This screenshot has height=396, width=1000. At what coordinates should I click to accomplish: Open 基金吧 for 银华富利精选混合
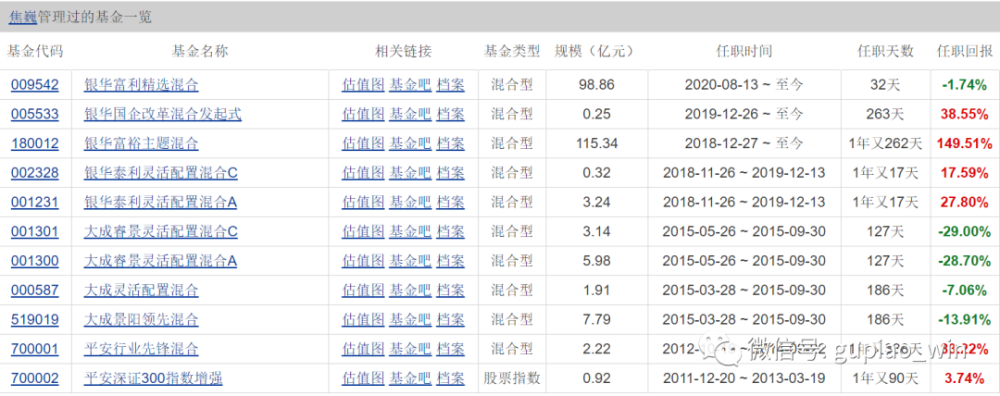410,85
